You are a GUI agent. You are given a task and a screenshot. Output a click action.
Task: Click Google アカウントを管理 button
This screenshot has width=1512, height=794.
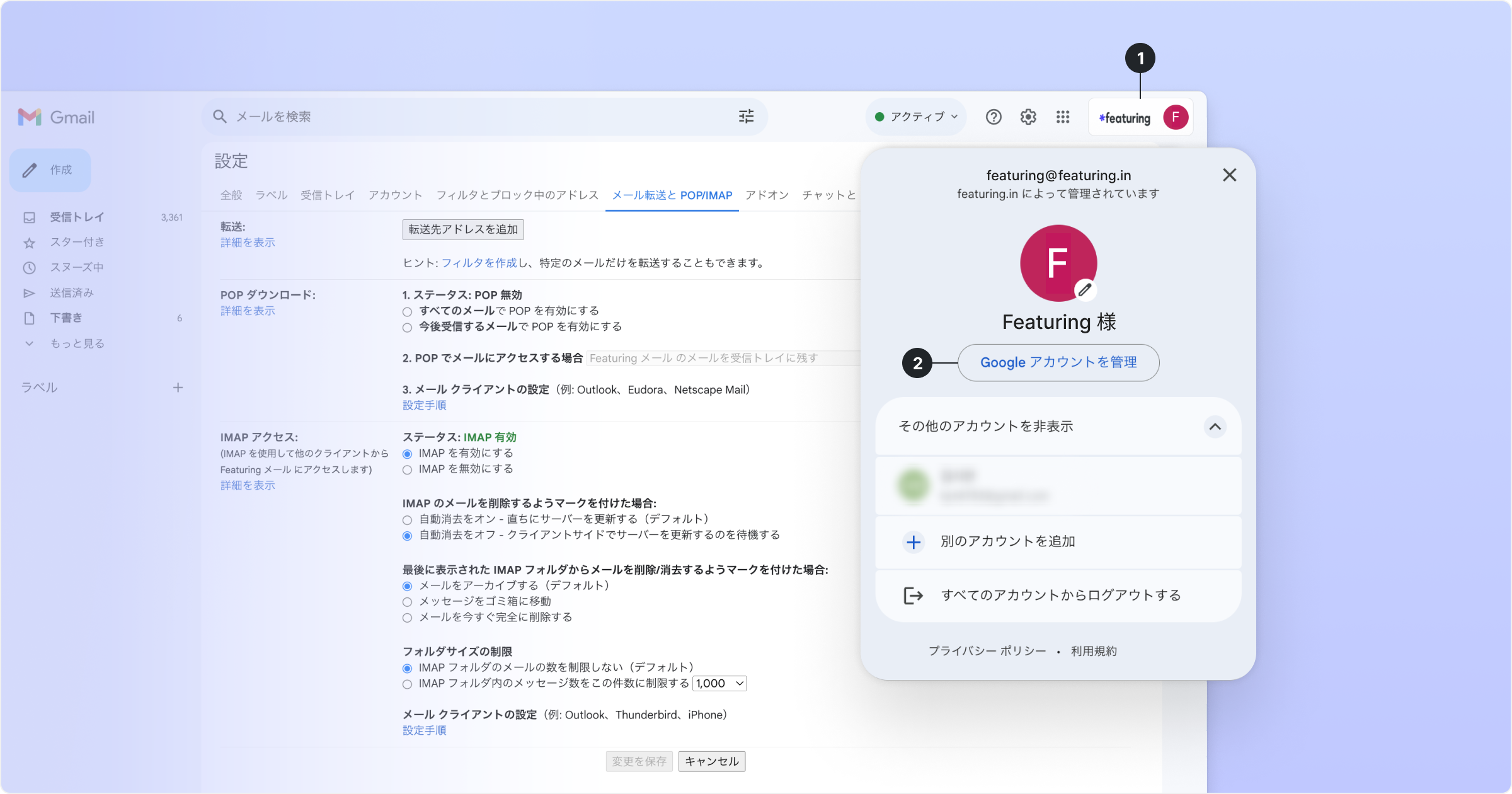click(1058, 362)
